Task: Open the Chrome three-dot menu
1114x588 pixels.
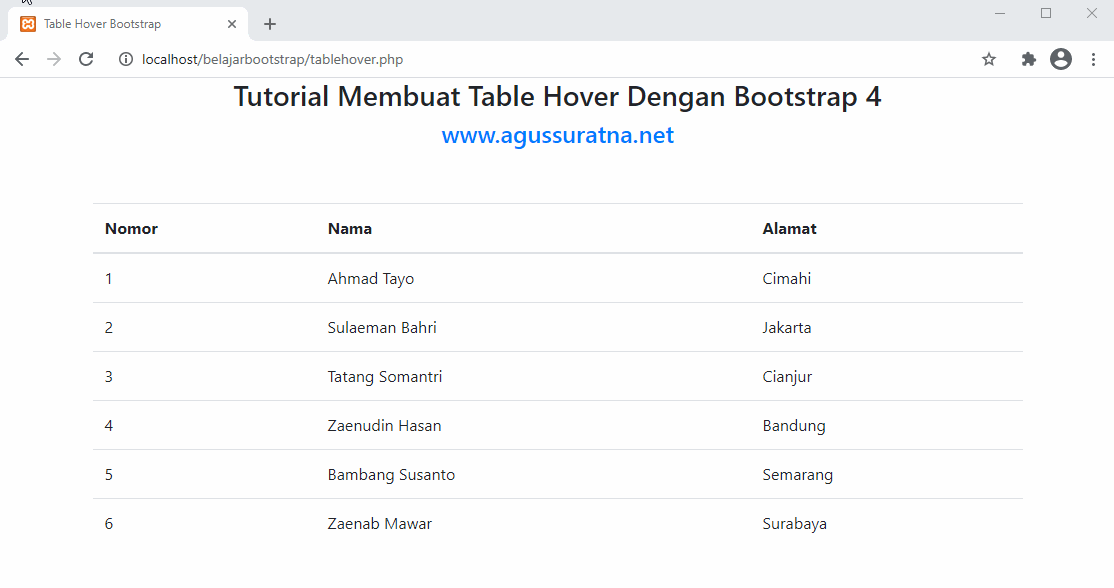Action: point(1094,59)
